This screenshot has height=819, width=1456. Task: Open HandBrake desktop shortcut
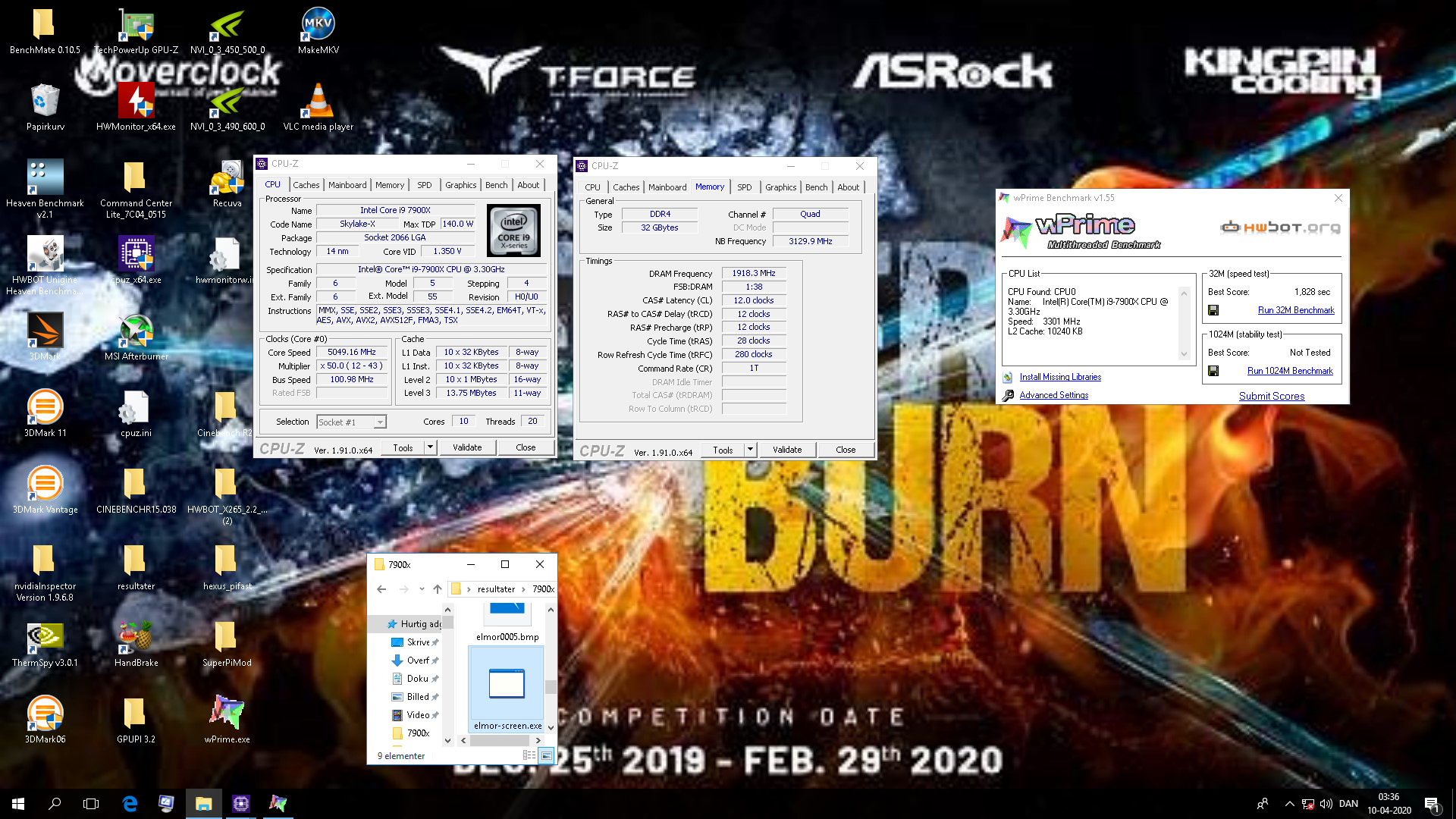[x=136, y=644]
